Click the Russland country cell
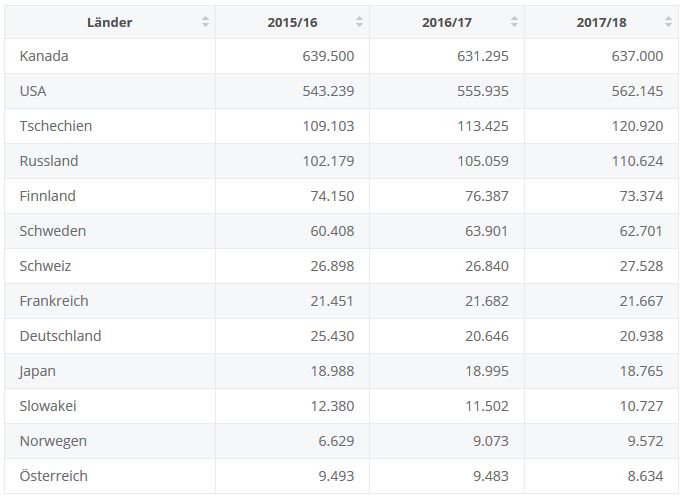The image size is (685, 501). 49,161
